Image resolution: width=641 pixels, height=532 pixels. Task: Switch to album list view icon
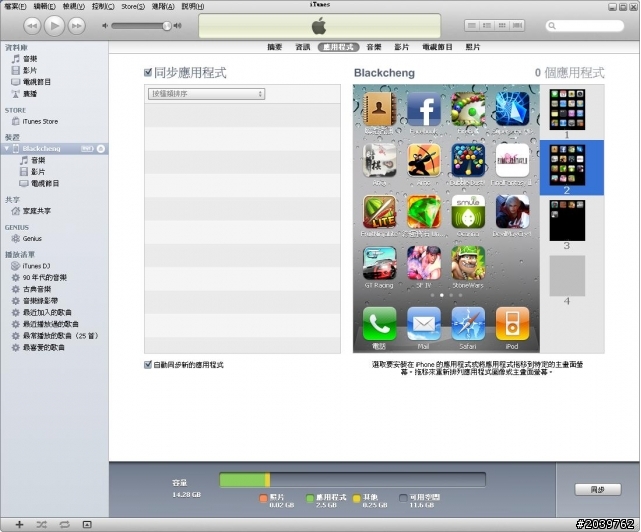tap(487, 26)
